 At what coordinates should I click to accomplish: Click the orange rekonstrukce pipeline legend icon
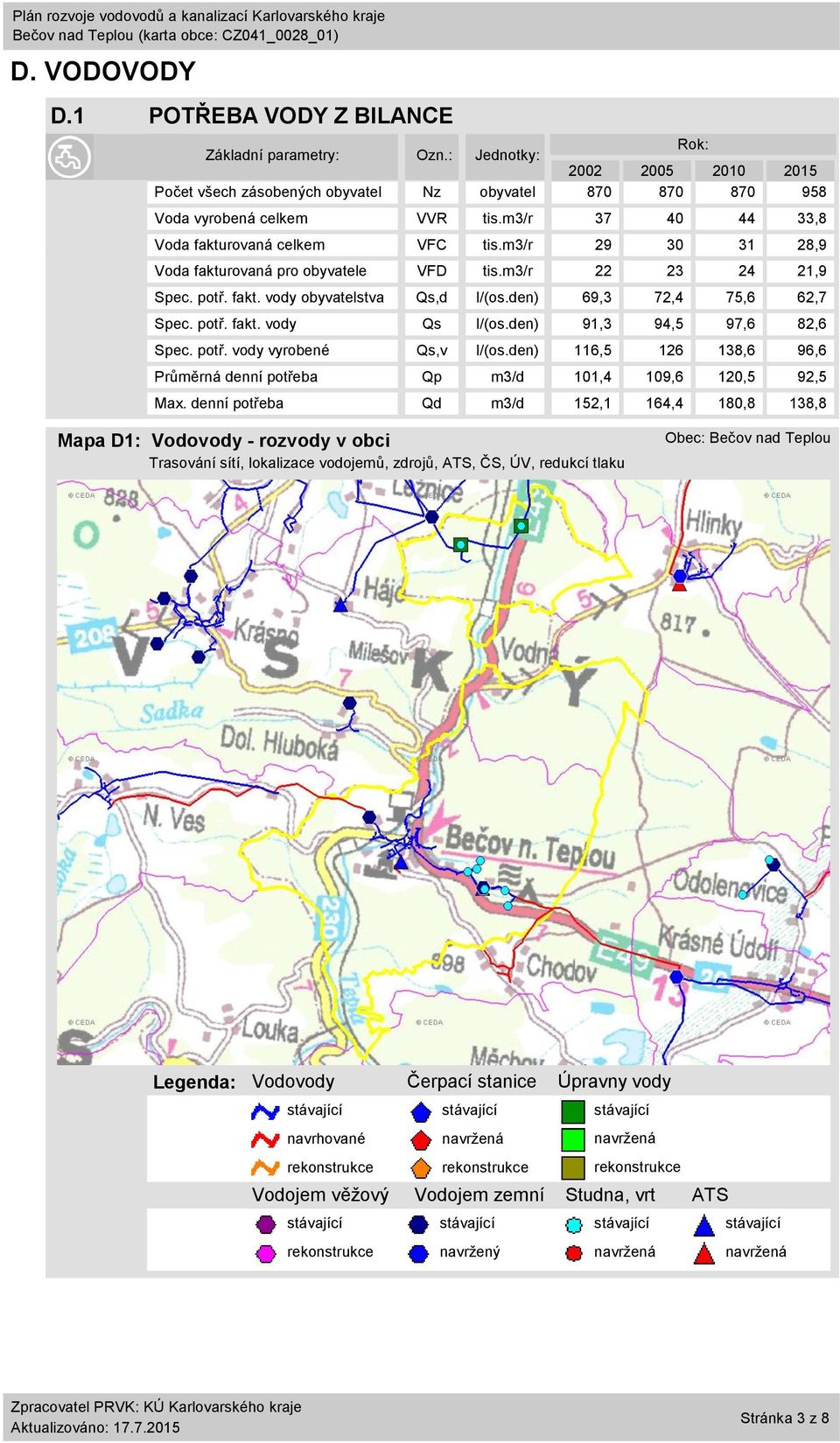(265, 1167)
